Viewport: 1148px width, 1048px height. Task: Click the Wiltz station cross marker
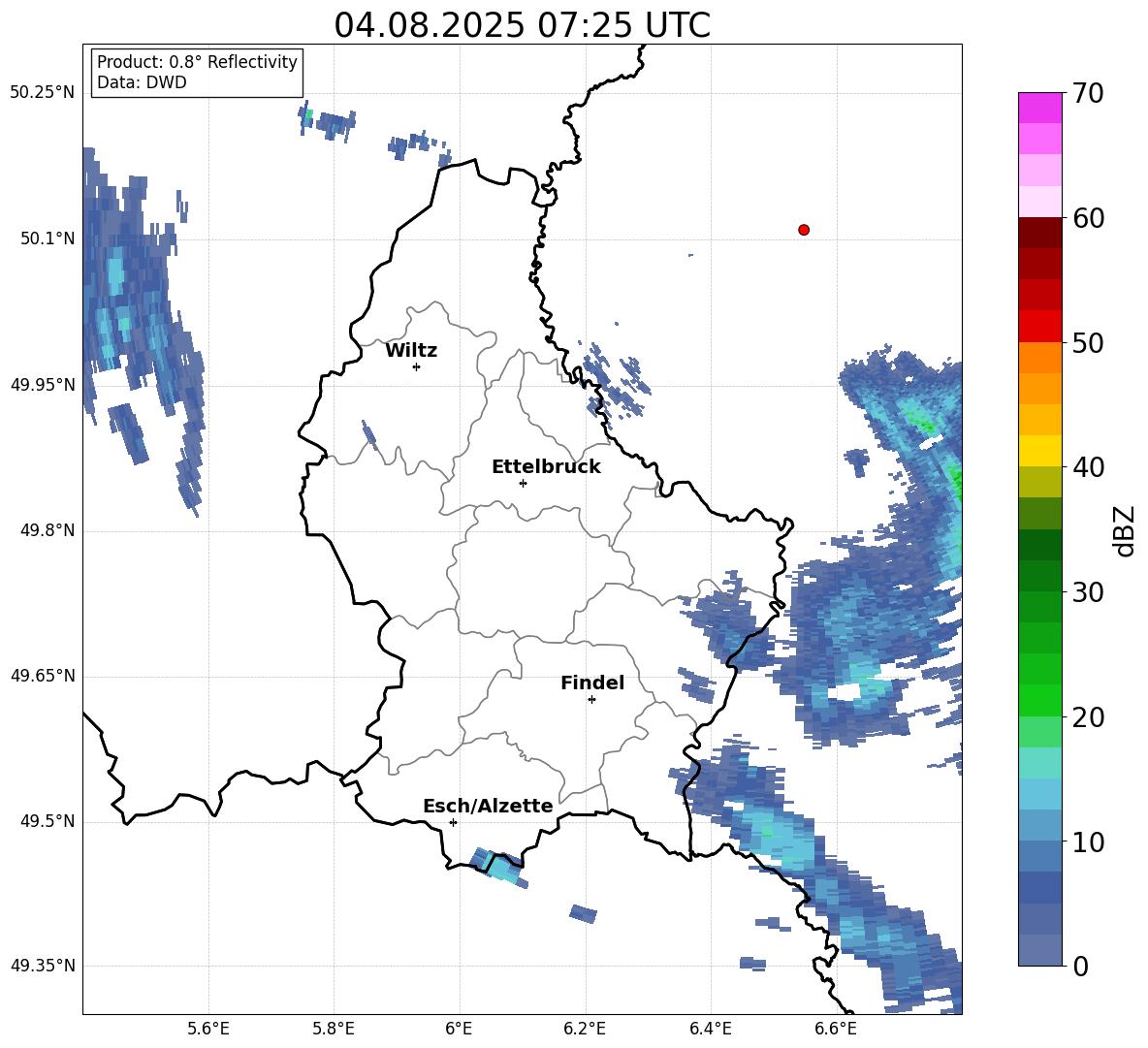pyautogui.click(x=417, y=366)
